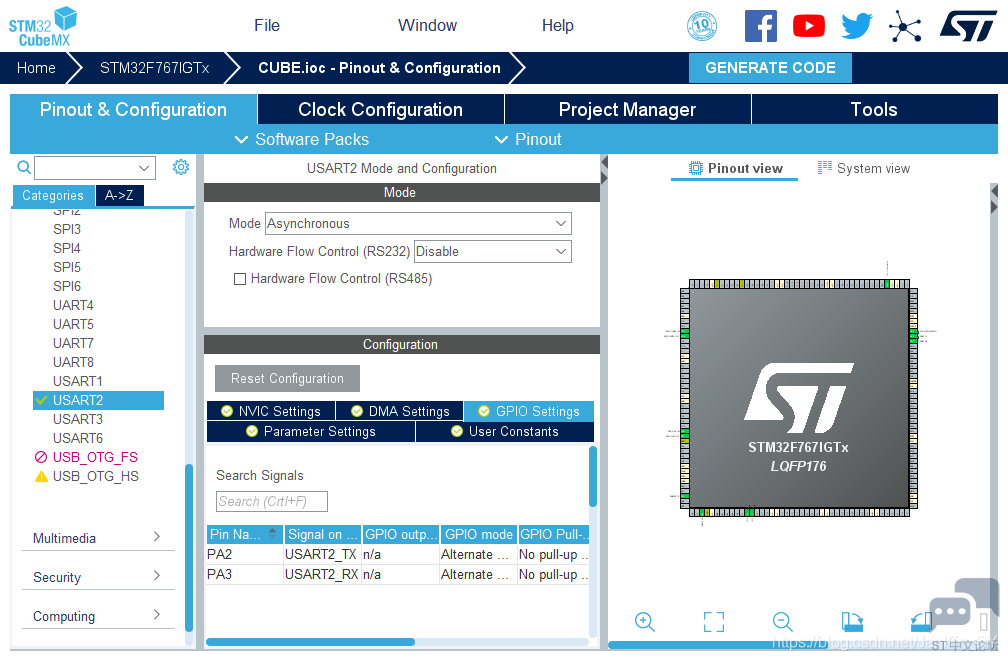Fit the chip view to window
This screenshot has height=661, width=1008.
(714, 622)
